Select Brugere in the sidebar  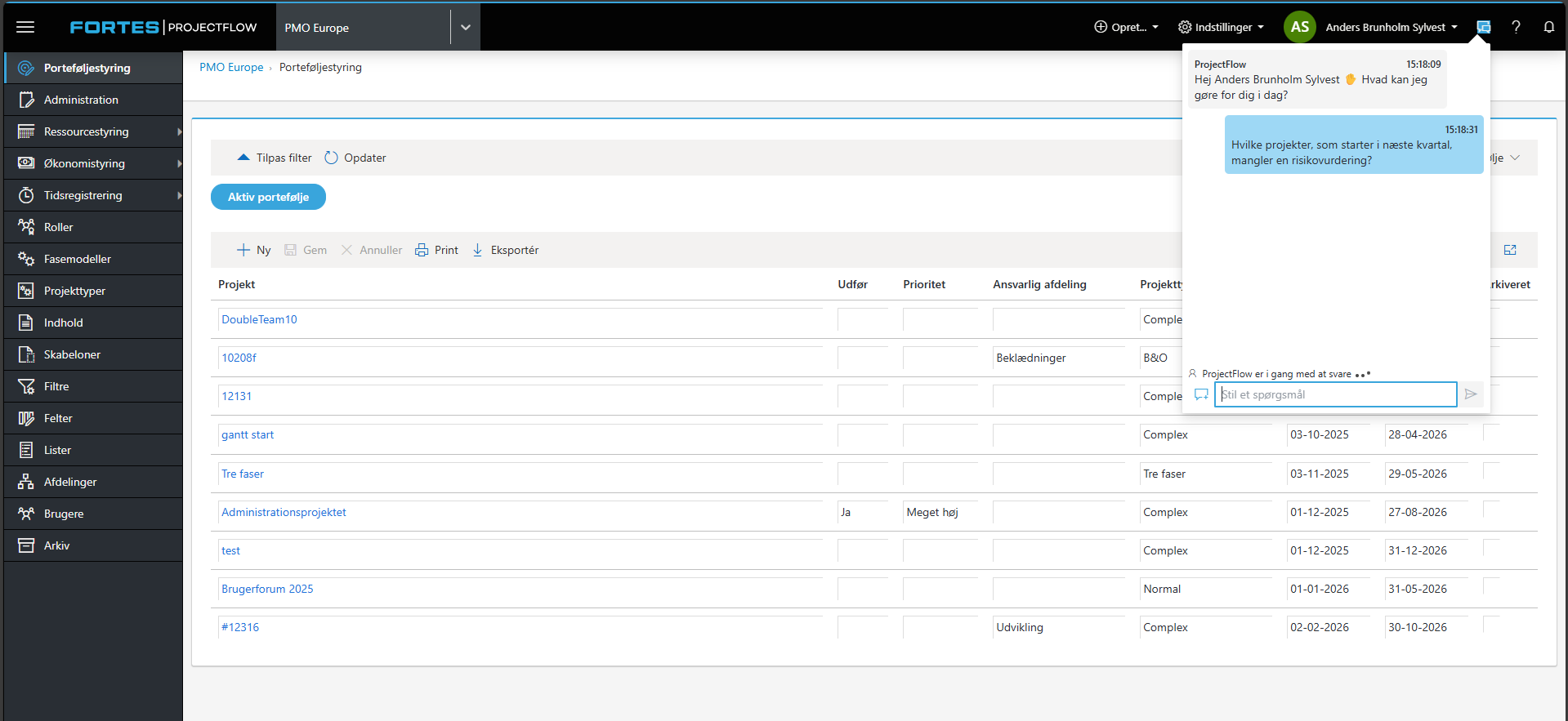93,514
